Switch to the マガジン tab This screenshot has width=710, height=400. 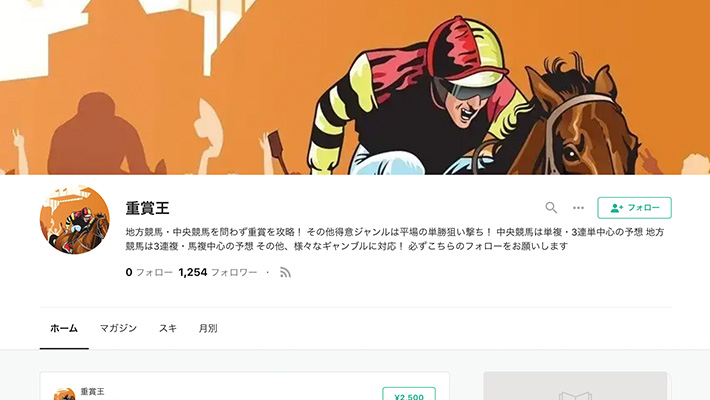118,328
